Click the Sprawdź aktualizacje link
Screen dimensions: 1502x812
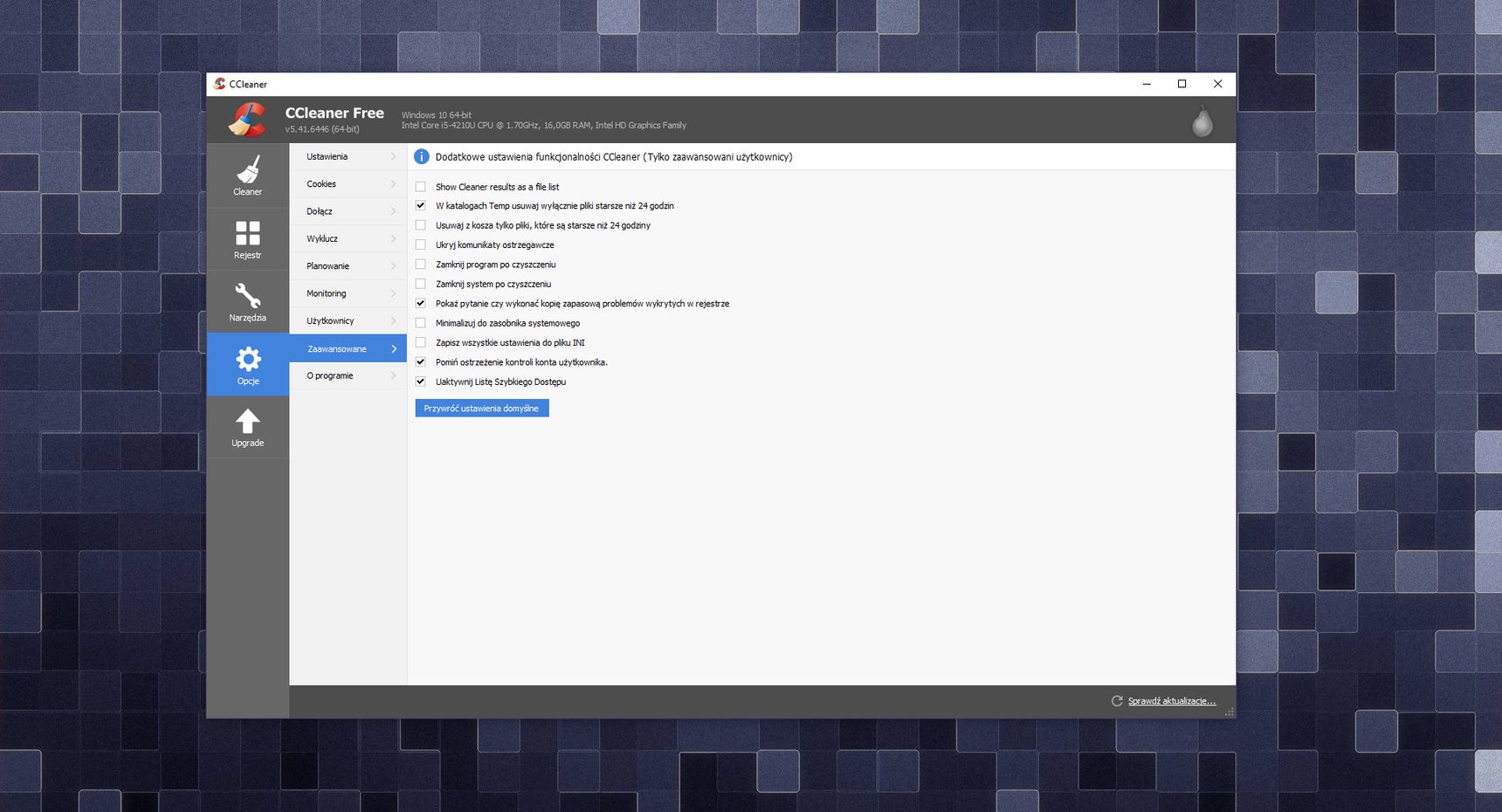[1172, 701]
